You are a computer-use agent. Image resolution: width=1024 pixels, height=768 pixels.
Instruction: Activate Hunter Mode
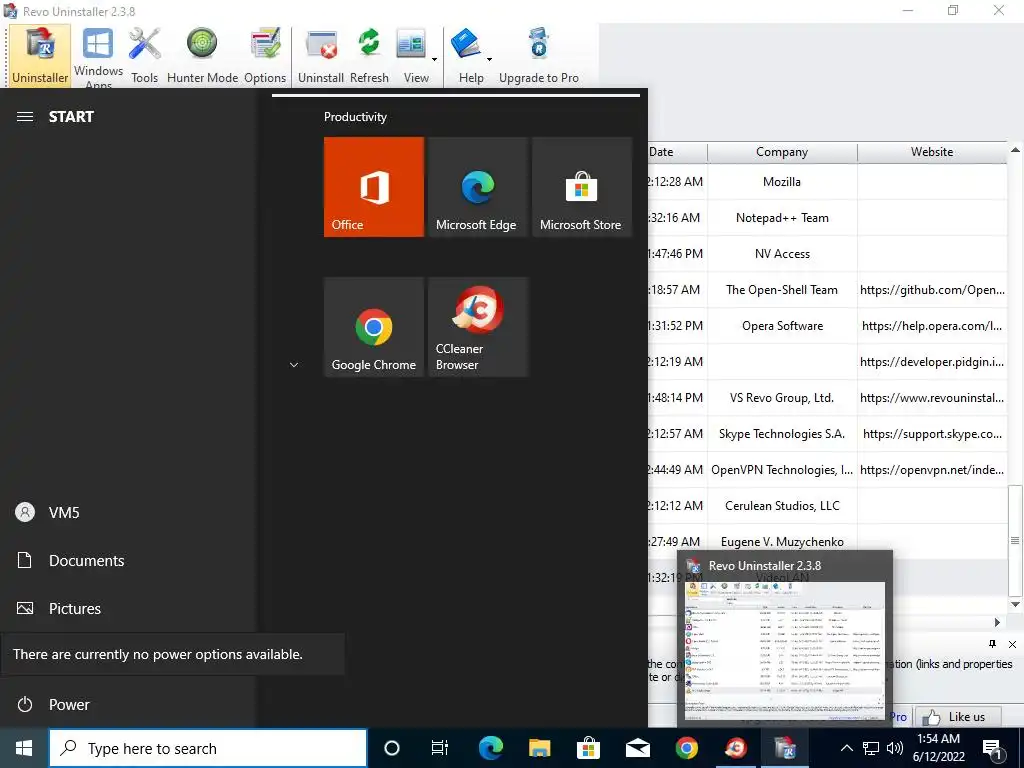(x=202, y=56)
